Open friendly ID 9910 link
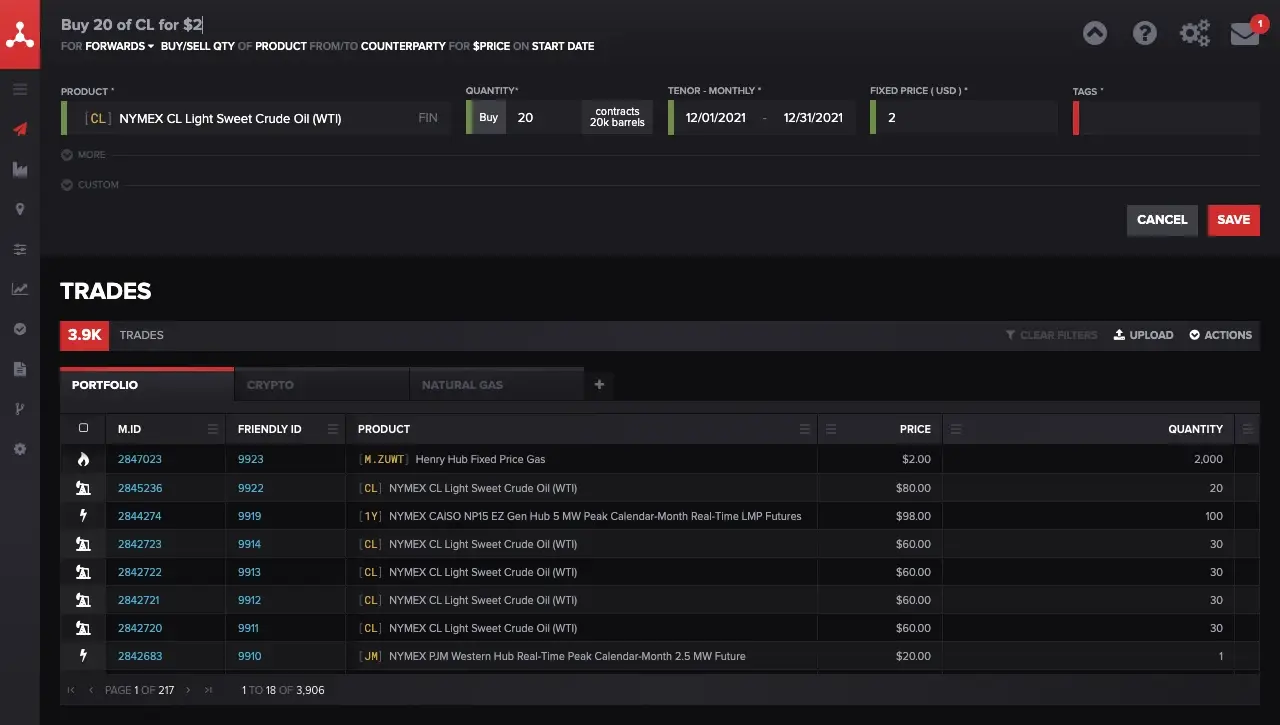Image resolution: width=1280 pixels, height=725 pixels. point(250,656)
